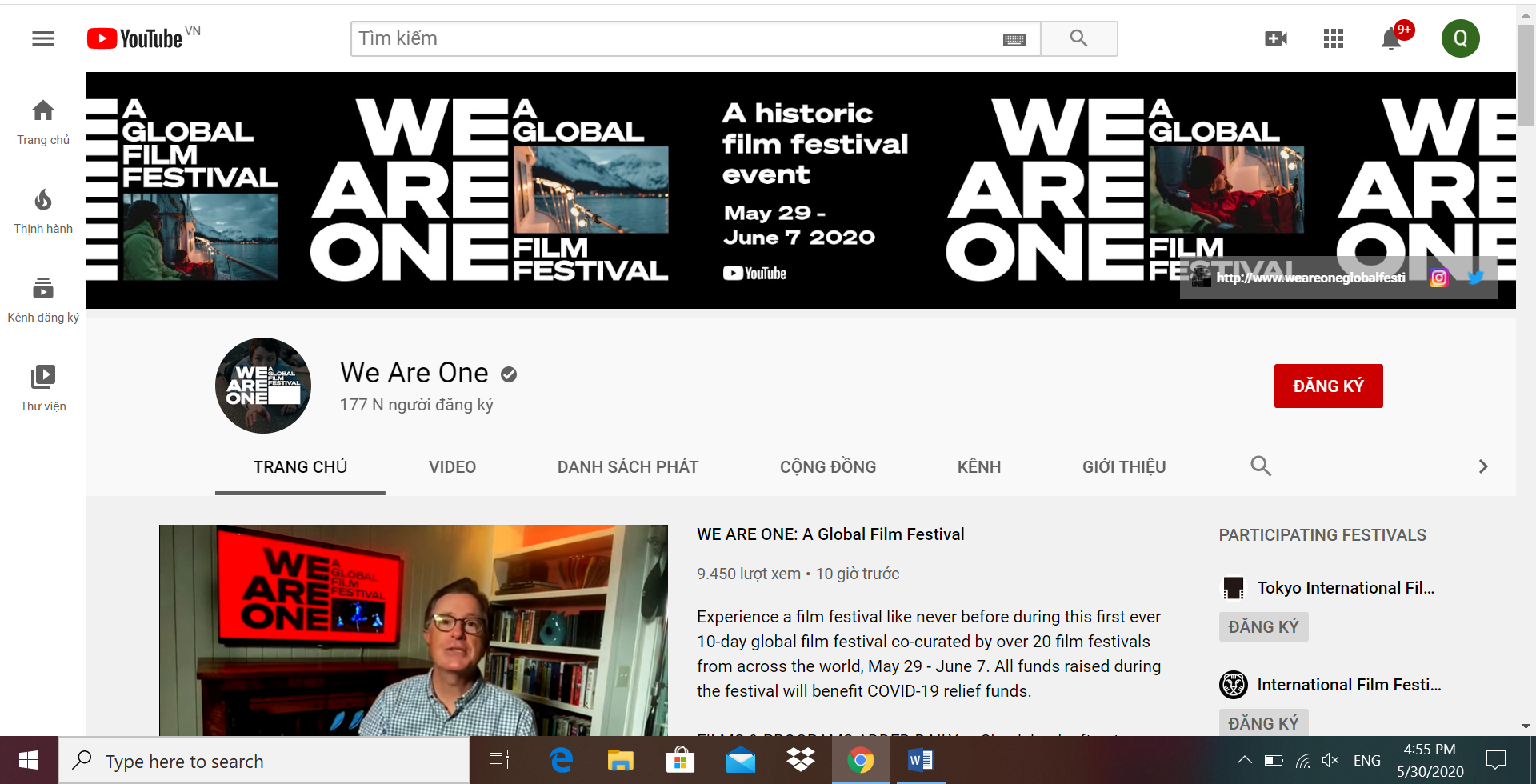This screenshot has width=1536, height=784.
Task: Select the TRANG CHỦ tab
Action: [300, 466]
